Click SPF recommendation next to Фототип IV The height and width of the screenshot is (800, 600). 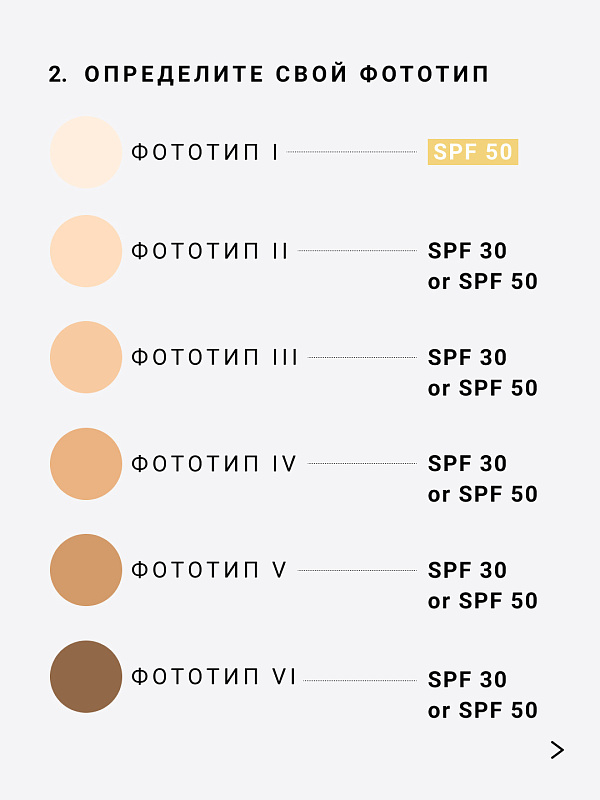tap(482, 479)
